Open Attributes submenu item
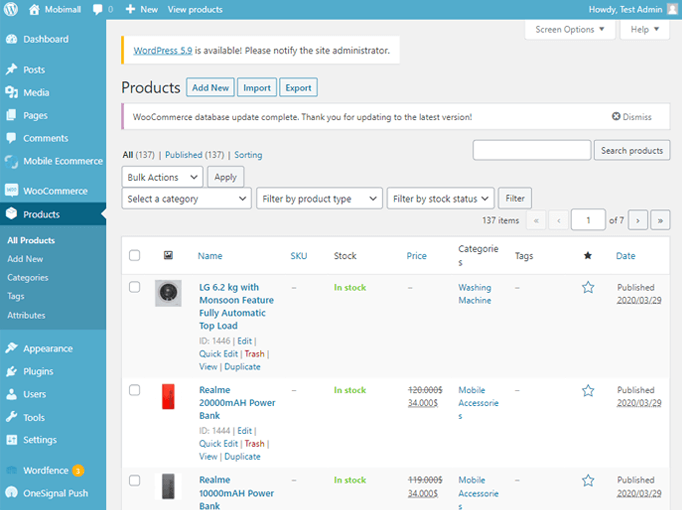Screen dimensions: 682x510 (26, 315)
